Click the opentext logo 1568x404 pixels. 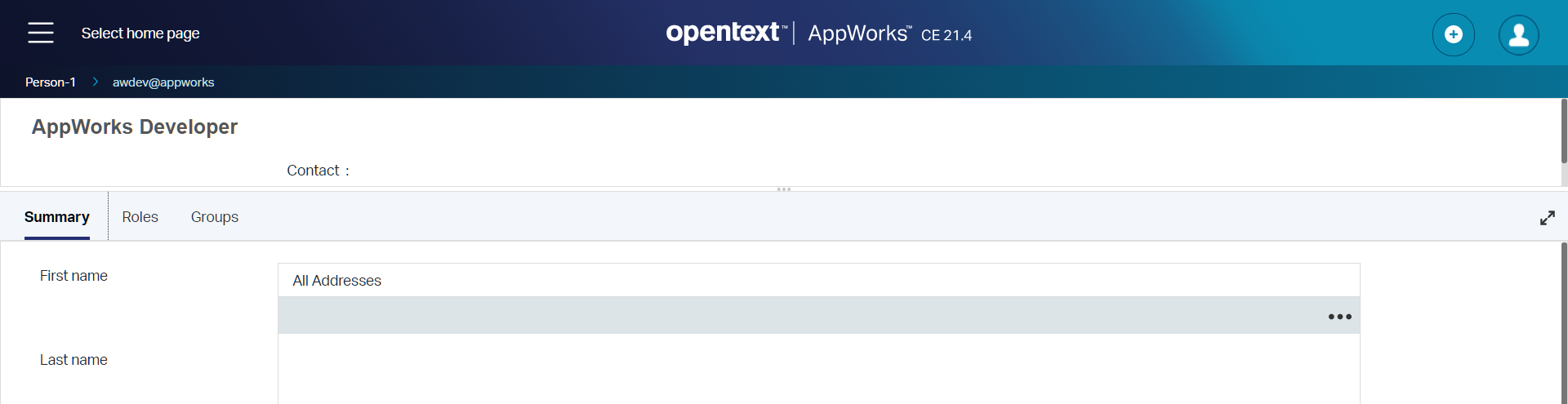[x=723, y=33]
